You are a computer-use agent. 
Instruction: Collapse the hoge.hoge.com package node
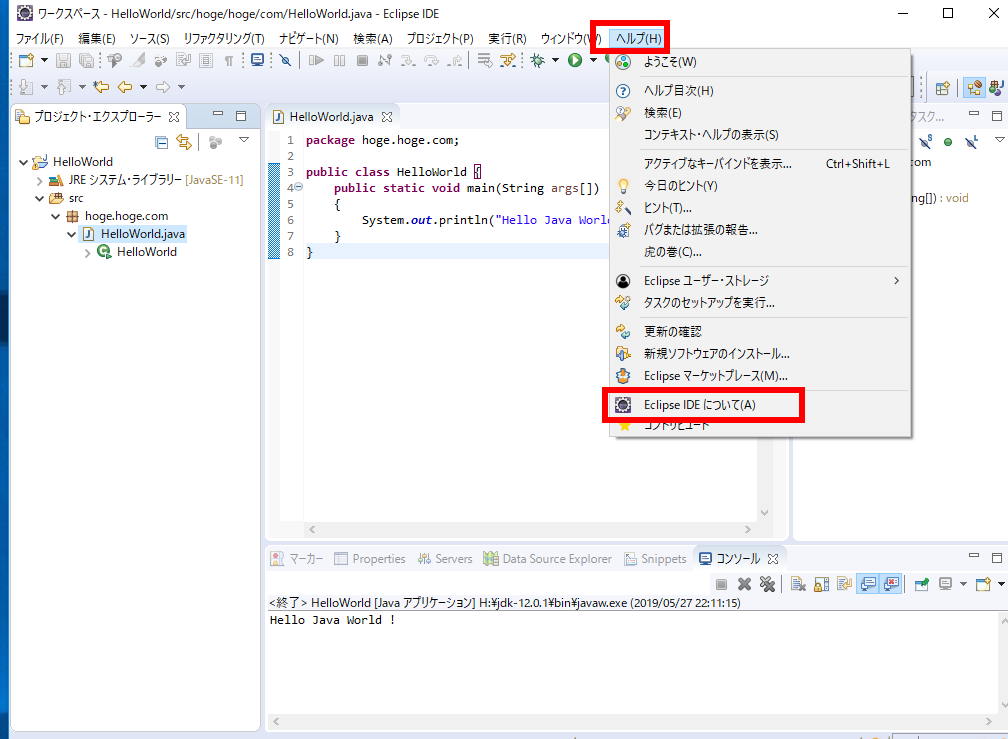pyautogui.click(x=56, y=217)
